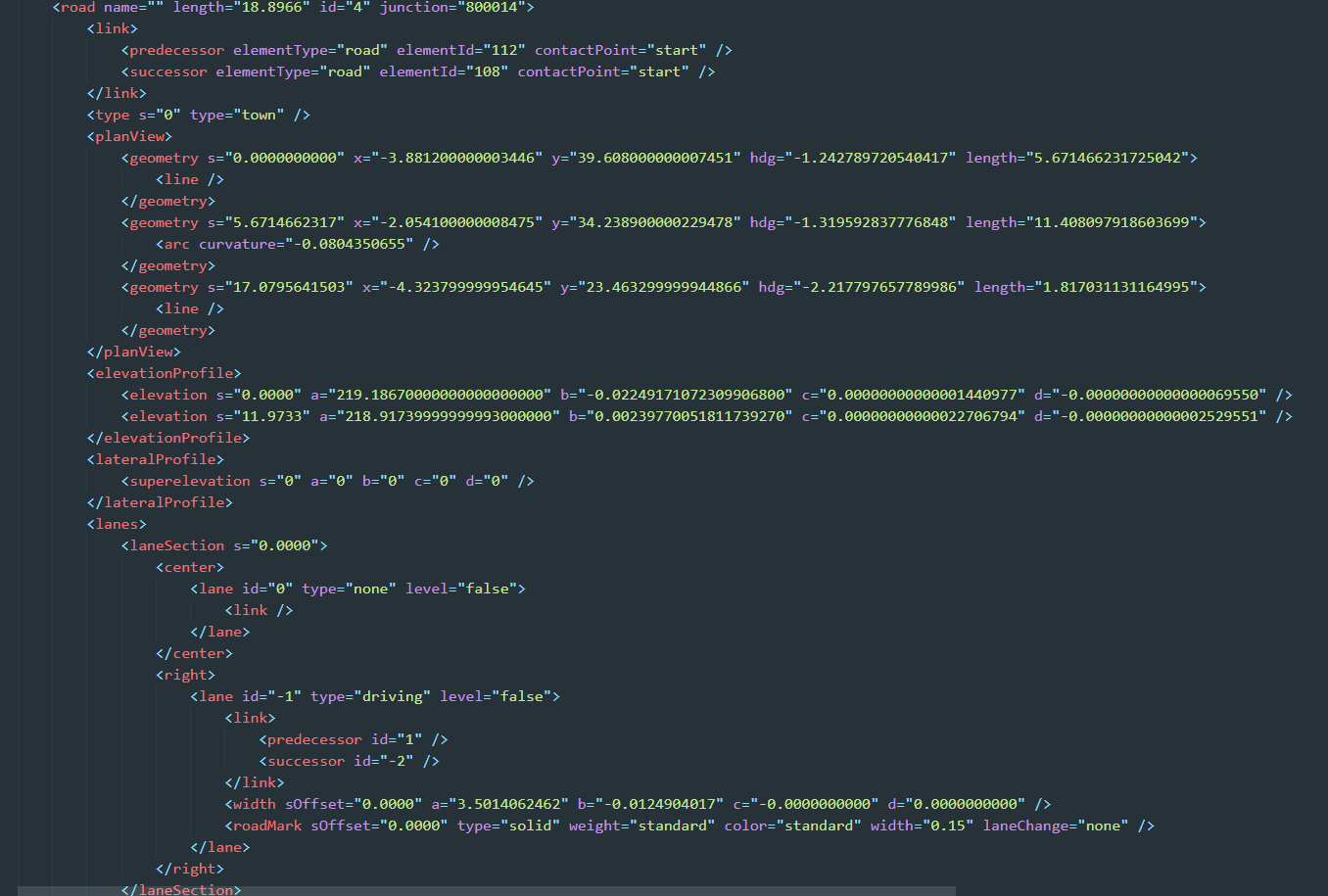Image resolution: width=1328 pixels, height=896 pixels.
Task: Click the geometry length "5.671466231725042"
Action: coord(1108,158)
